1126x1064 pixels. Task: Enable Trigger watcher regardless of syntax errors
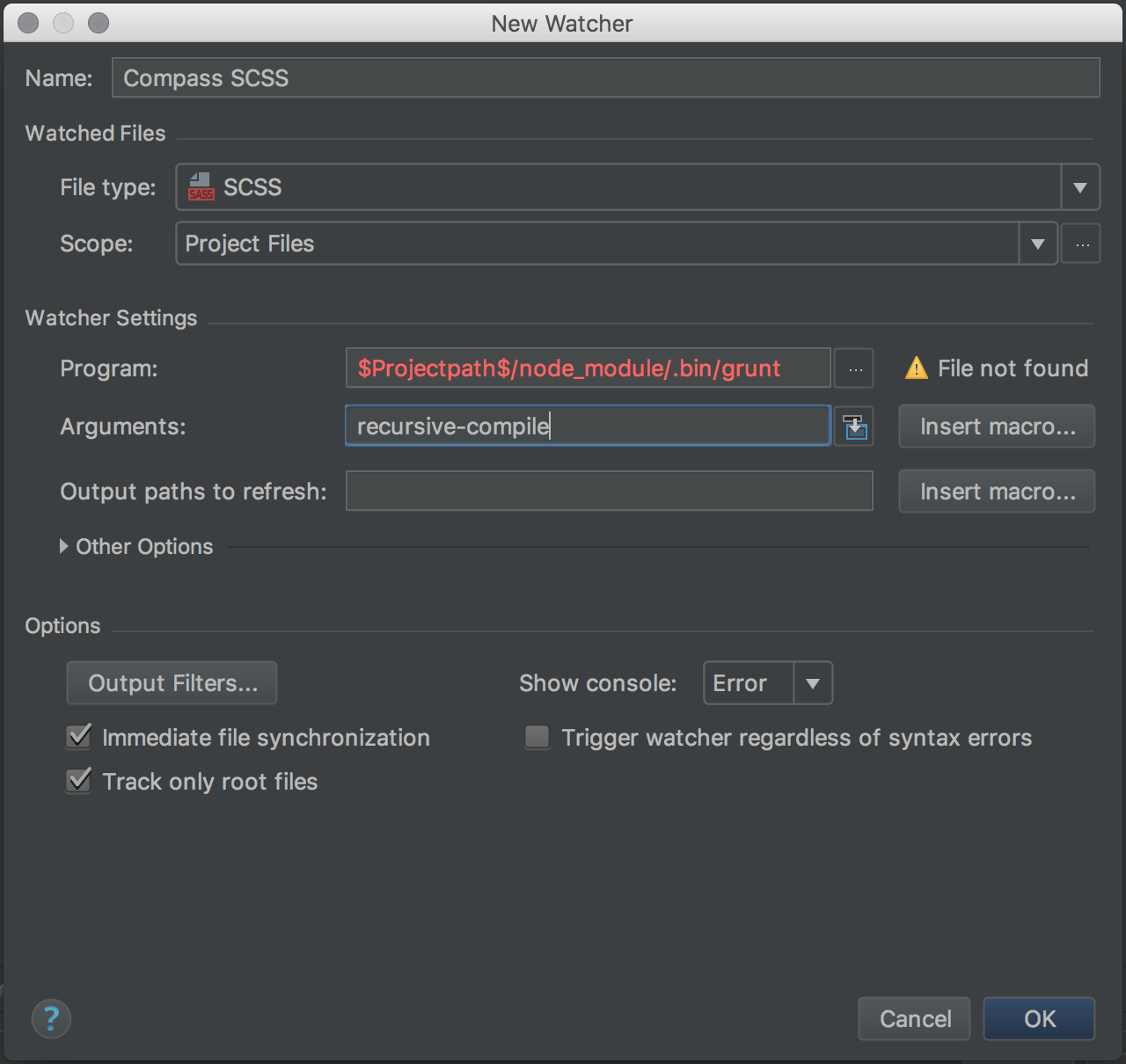[537, 737]
